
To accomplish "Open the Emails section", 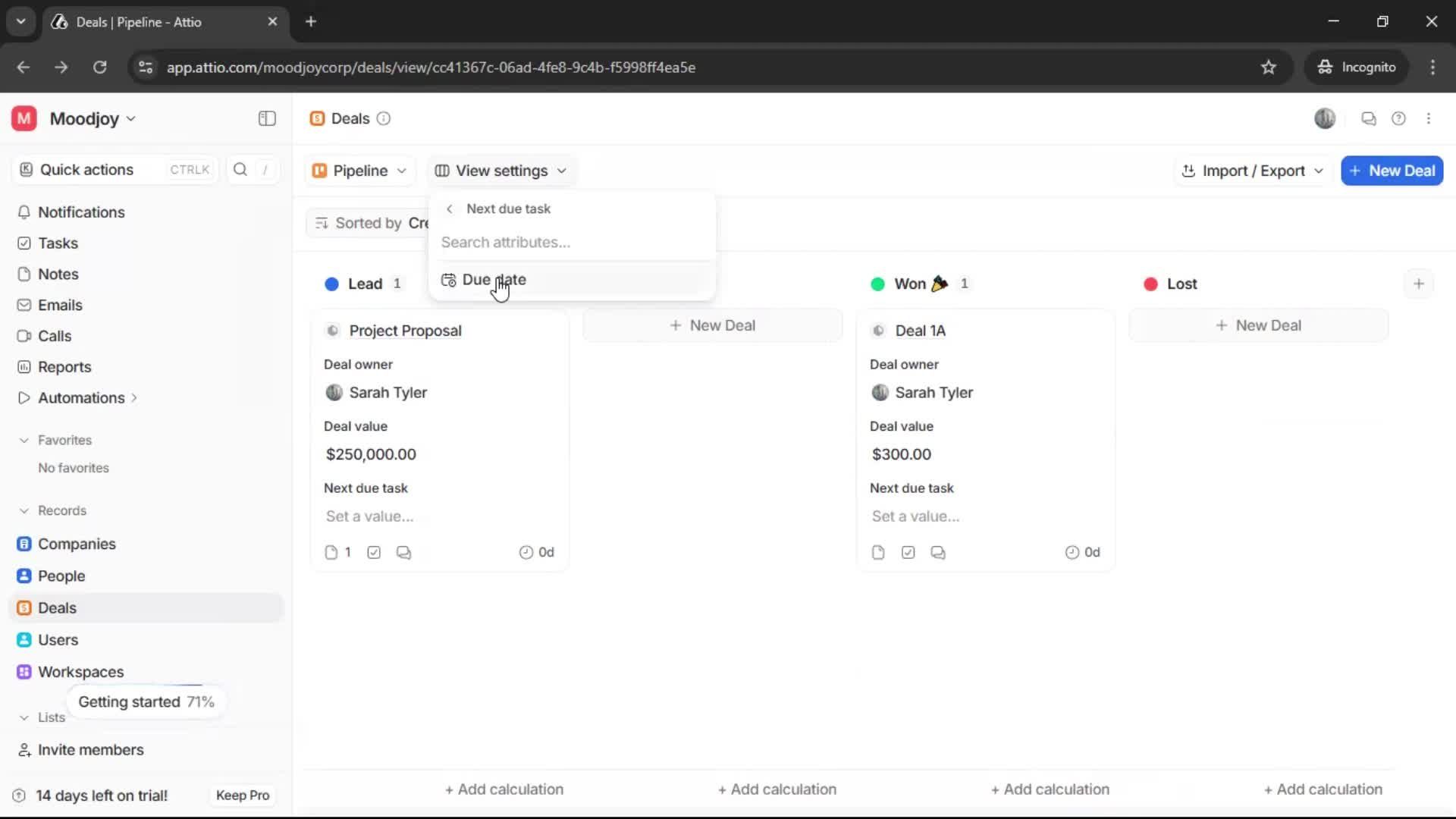I will click(x=60, y=305).
